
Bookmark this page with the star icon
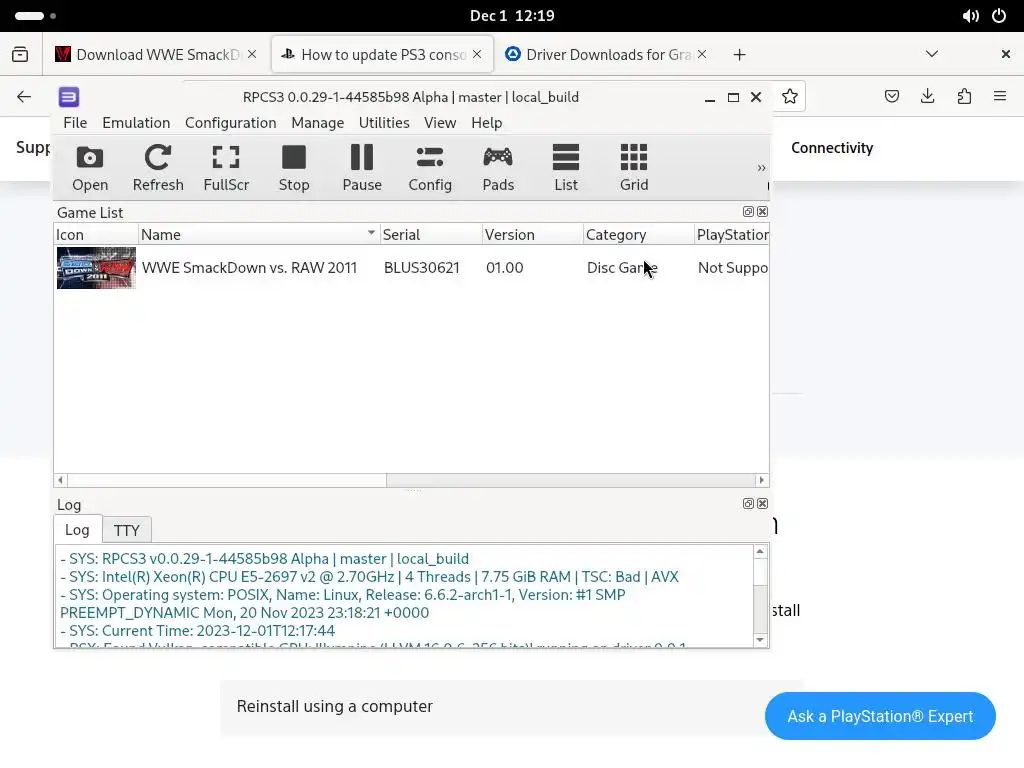[x=790, y=97]
